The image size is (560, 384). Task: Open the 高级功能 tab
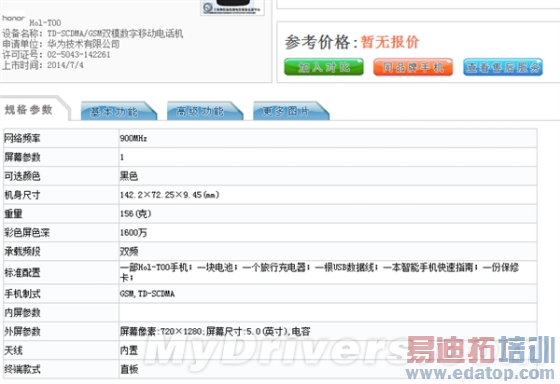(x=204, y=111)
